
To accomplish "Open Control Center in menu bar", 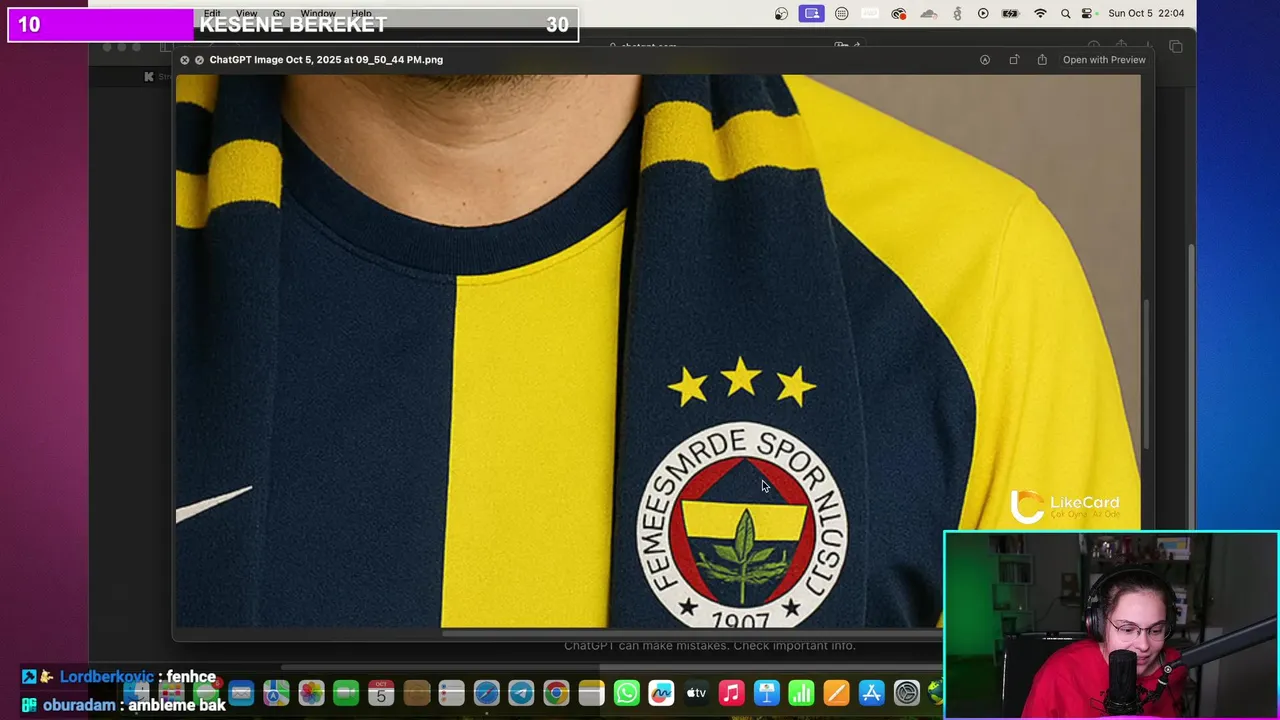I will (1087, 14).
